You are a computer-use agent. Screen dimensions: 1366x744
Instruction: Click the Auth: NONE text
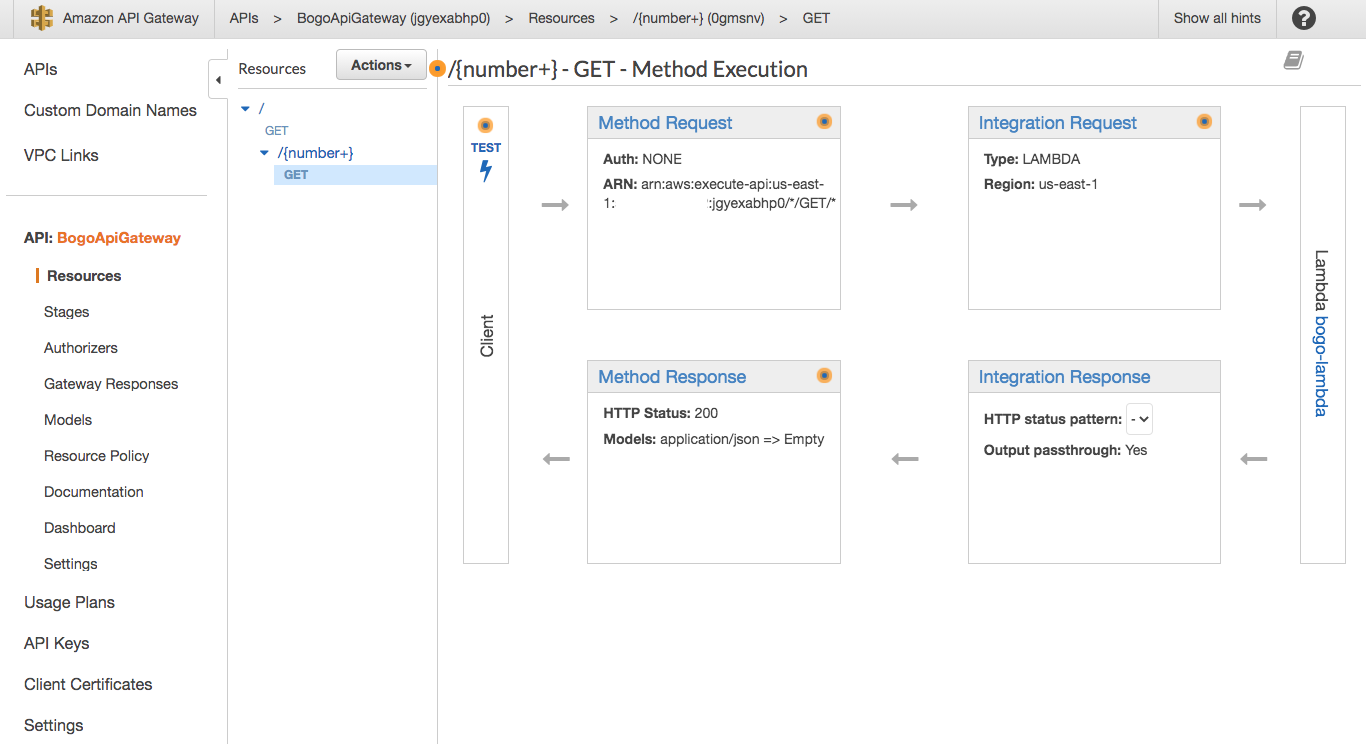[642, 159]
